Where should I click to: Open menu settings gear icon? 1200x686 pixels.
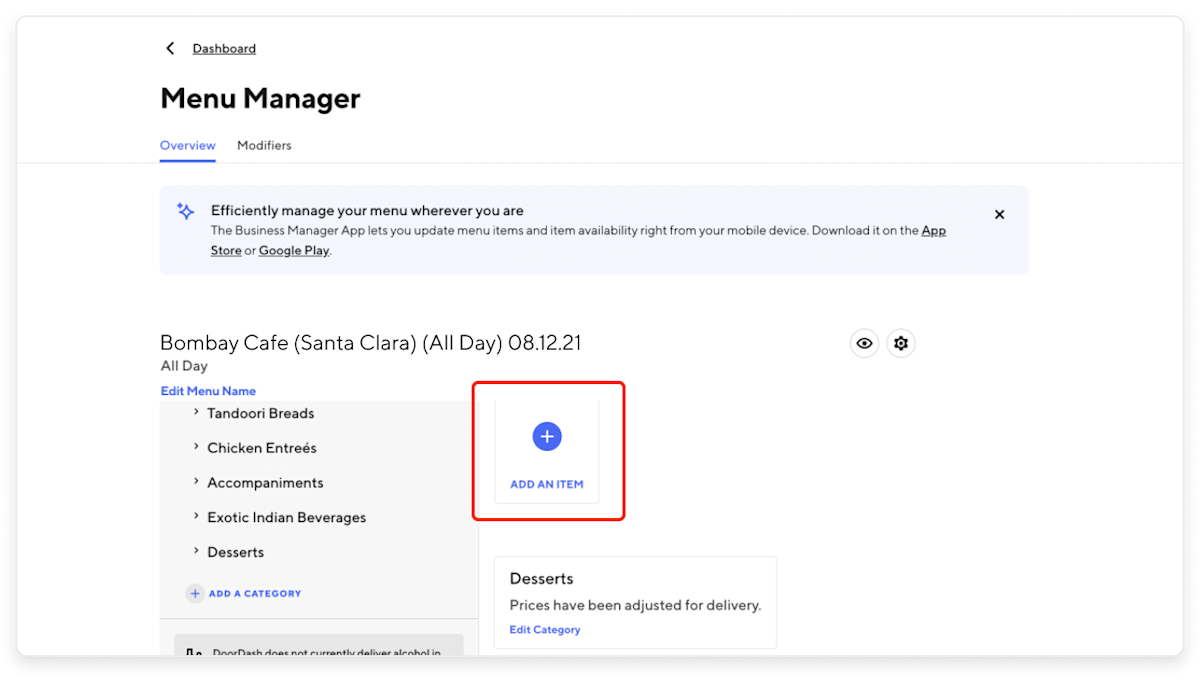pos(901,343)
